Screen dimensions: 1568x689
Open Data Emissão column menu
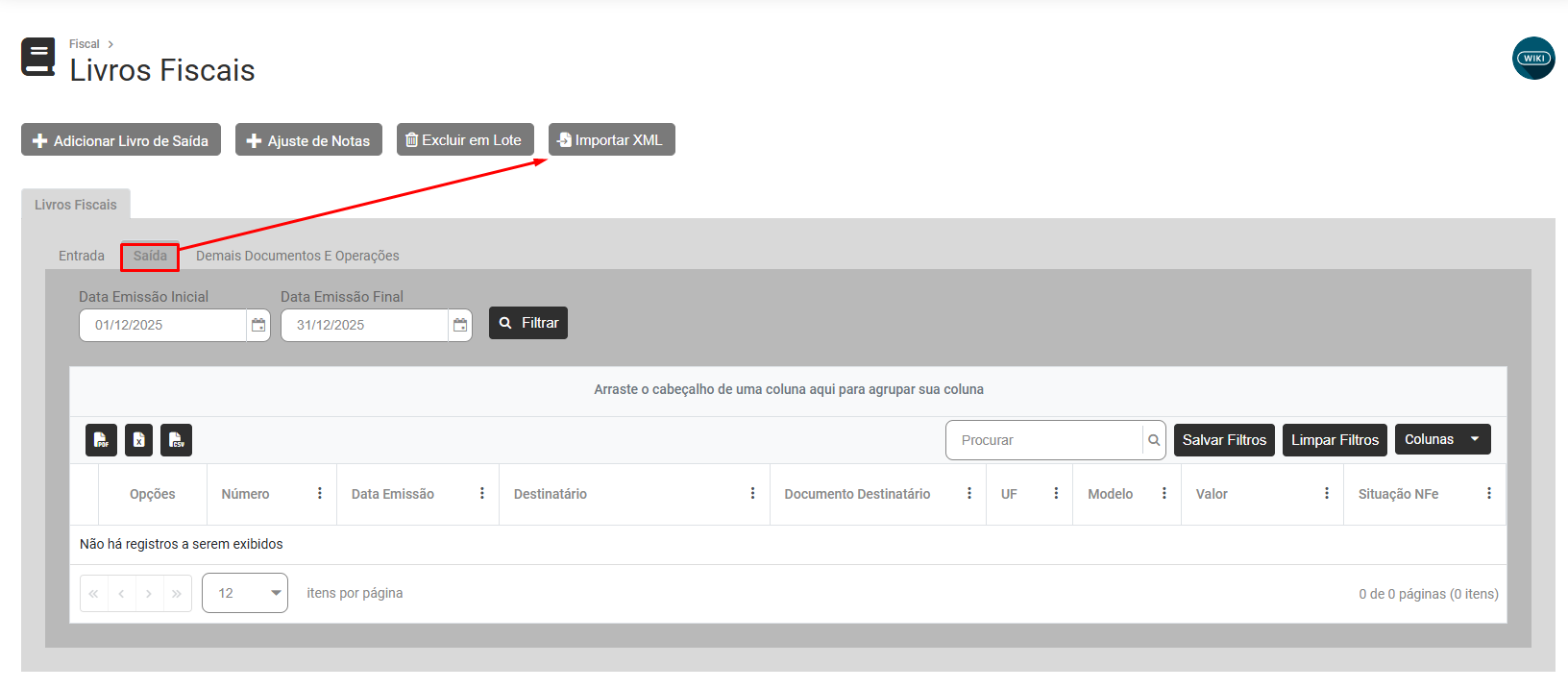(x=482, y=493)
